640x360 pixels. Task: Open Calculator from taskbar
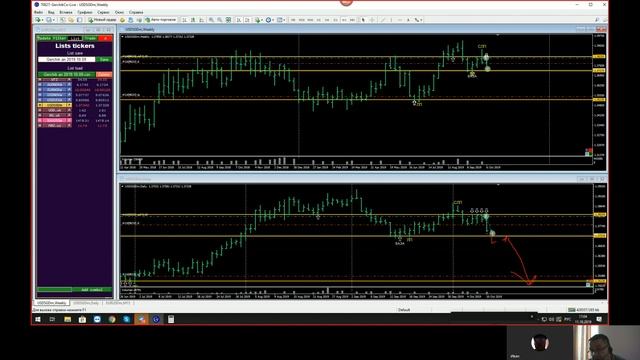pos(171,319)
